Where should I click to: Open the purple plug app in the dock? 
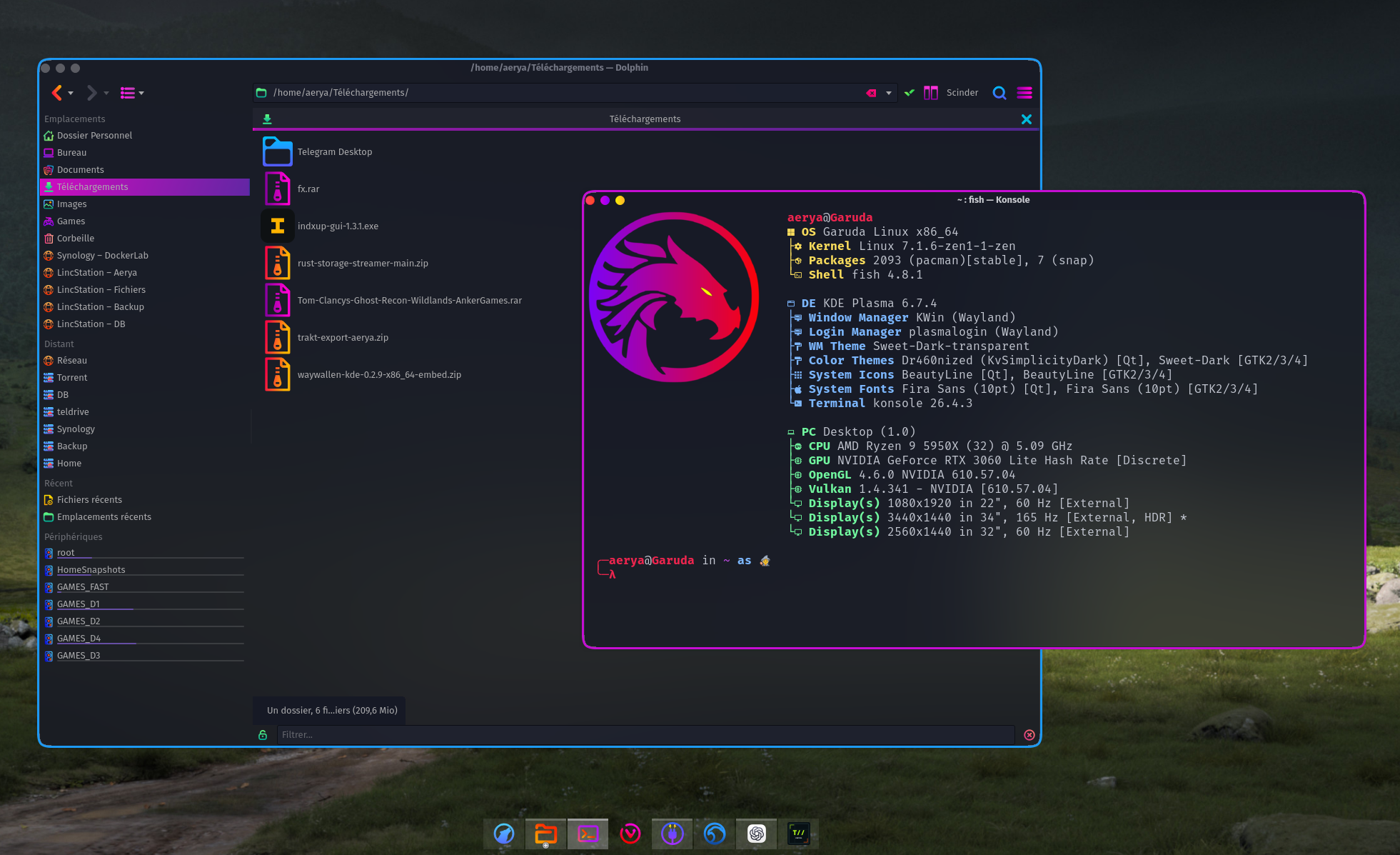pos(672,834)
